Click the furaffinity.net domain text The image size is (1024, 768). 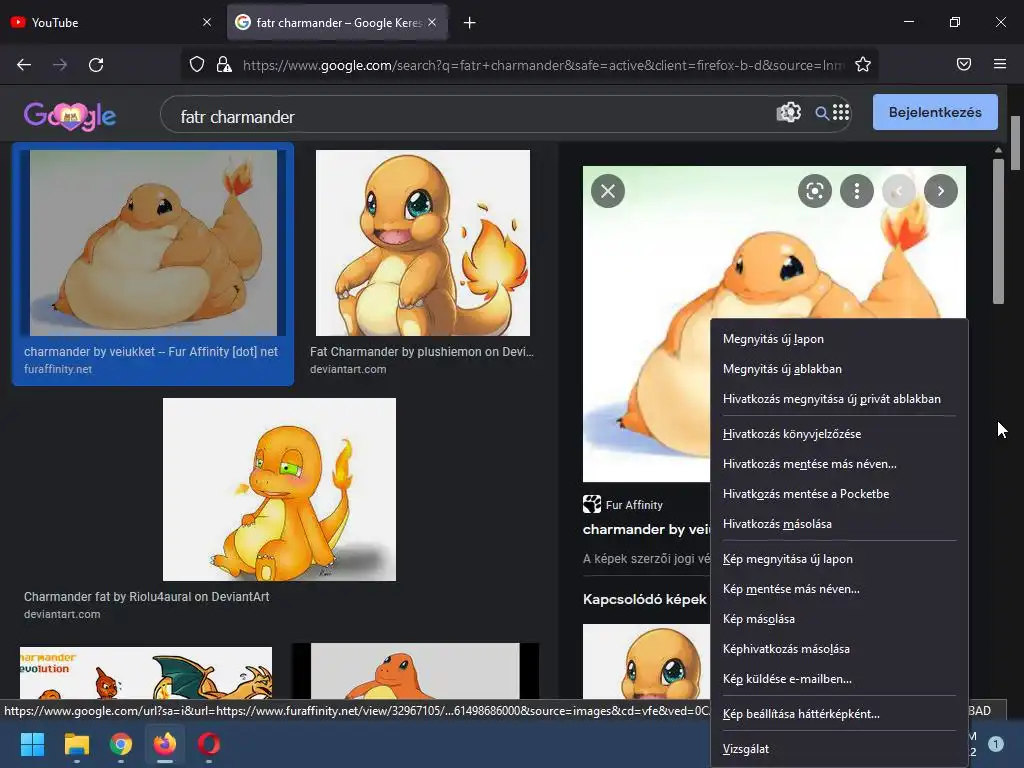coord(58,370)
